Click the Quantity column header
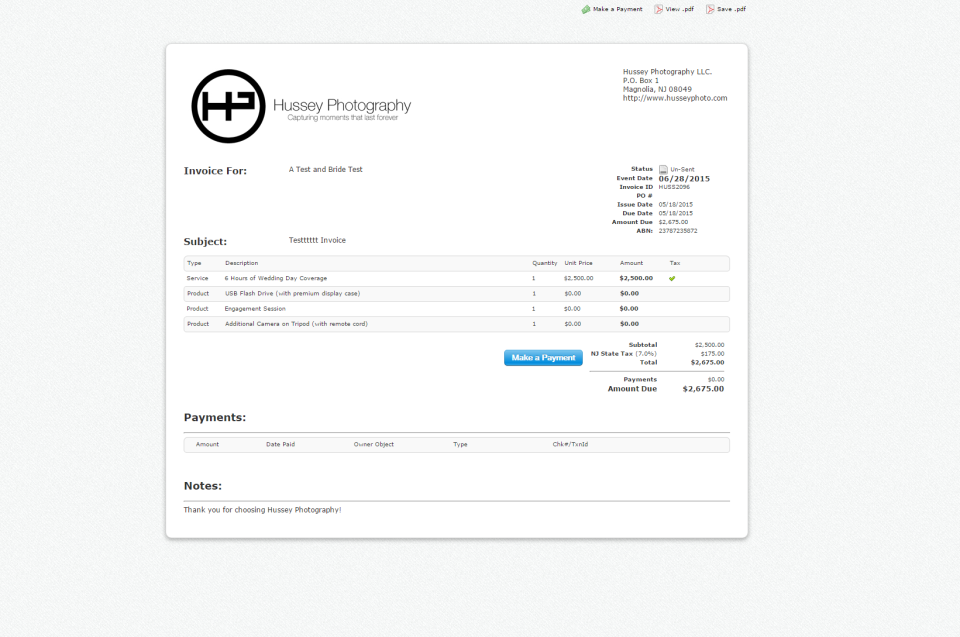This screenshot has height=637, width=960. [x=544, y=263]
